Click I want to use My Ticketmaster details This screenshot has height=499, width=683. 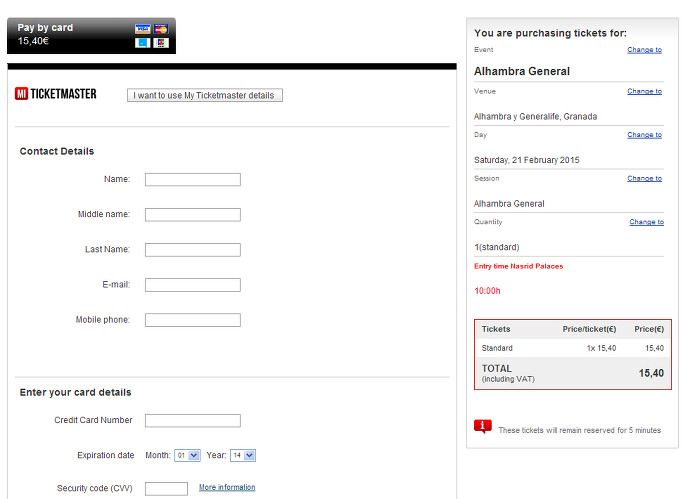pos(205,95)
